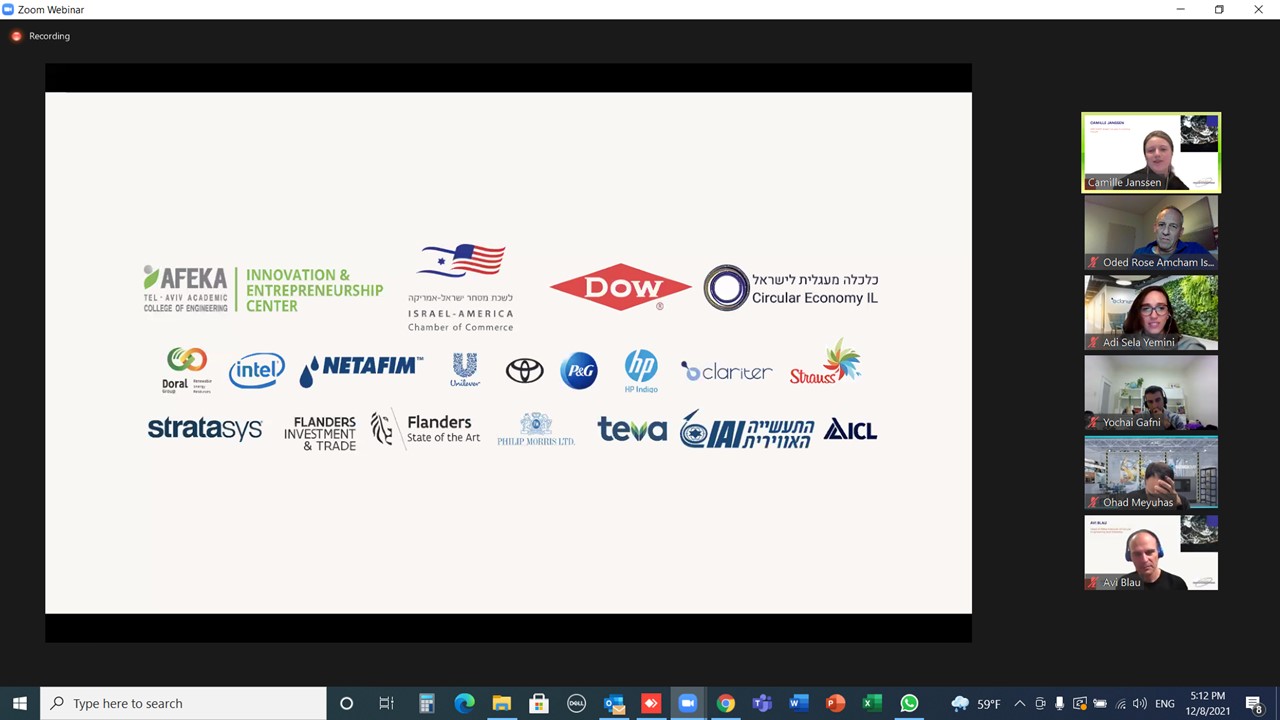
Task: Open Wi-Fi network settings tray icon
Action: pyautogui.click(x=1120, y=703)
